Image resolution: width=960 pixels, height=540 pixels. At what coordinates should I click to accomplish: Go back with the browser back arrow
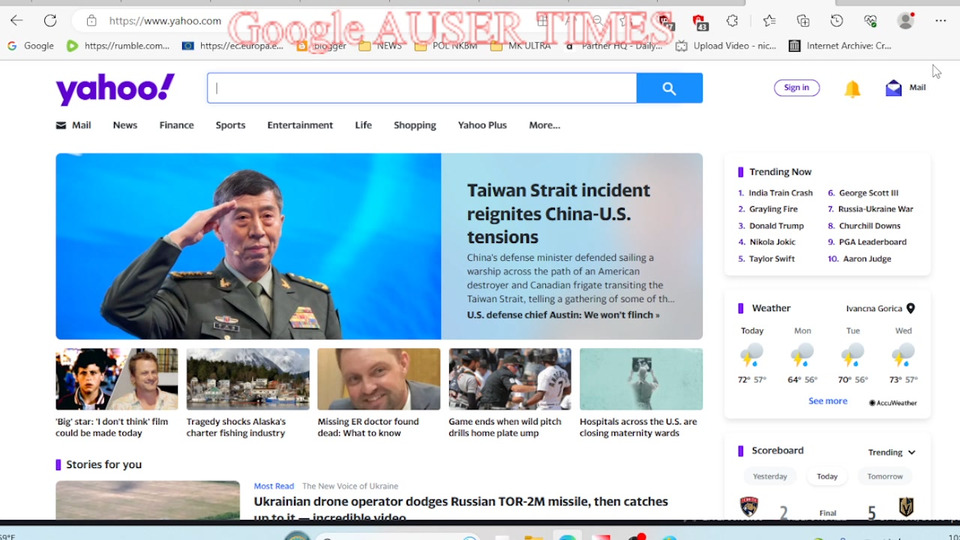click(x=17, y=20)
